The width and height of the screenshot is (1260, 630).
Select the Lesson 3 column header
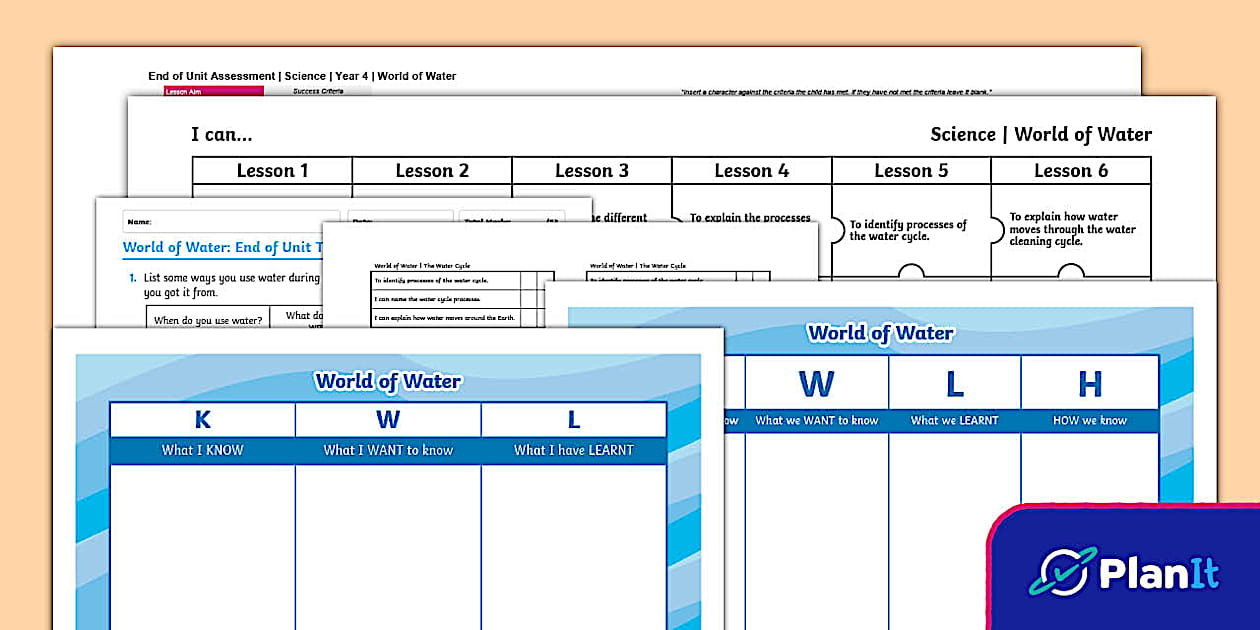(592, 170)
